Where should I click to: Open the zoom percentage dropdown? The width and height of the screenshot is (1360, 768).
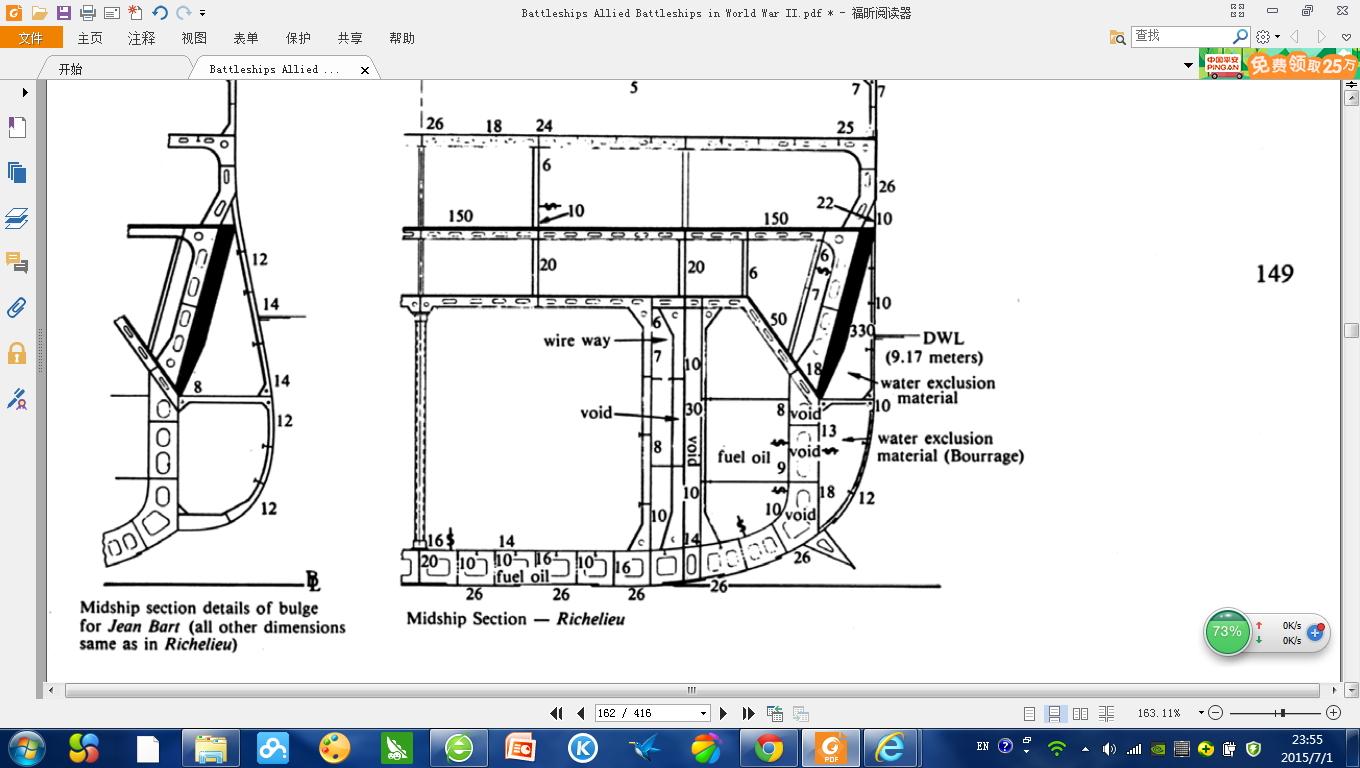1201,713
